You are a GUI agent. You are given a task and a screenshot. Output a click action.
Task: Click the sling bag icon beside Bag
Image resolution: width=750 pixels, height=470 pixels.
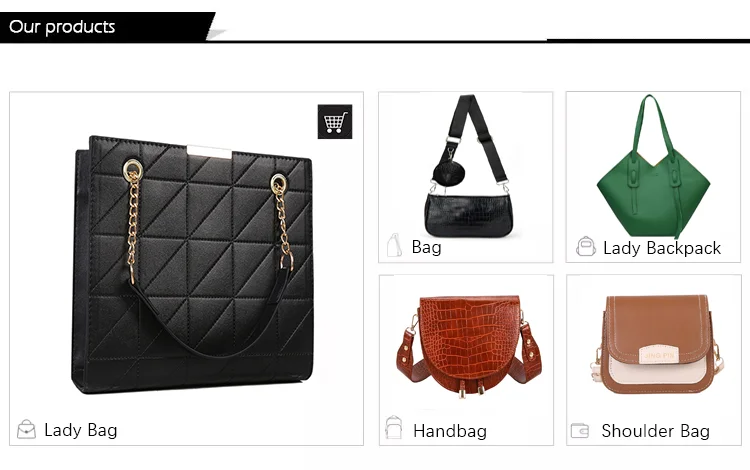[x=394, y=245]
